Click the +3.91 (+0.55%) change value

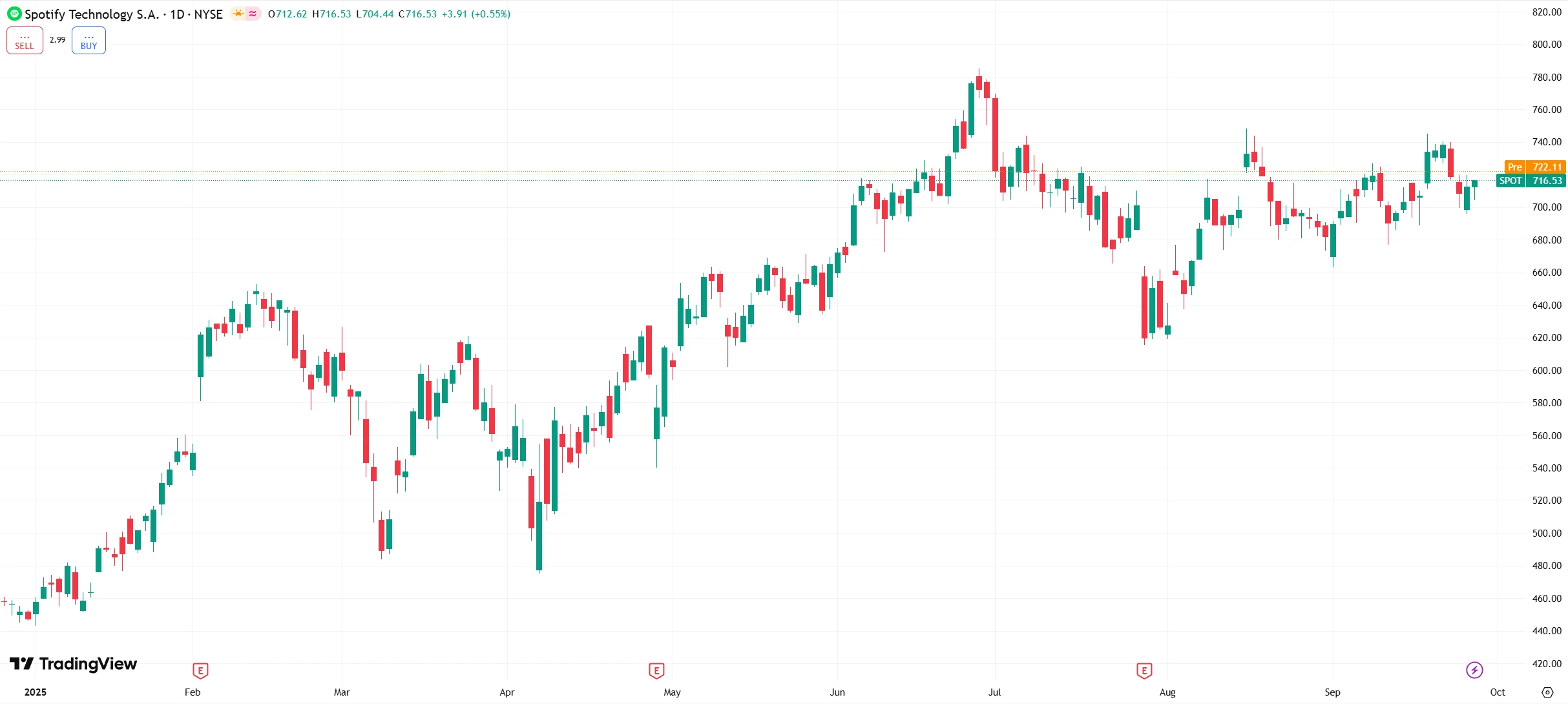coord(476,14)
